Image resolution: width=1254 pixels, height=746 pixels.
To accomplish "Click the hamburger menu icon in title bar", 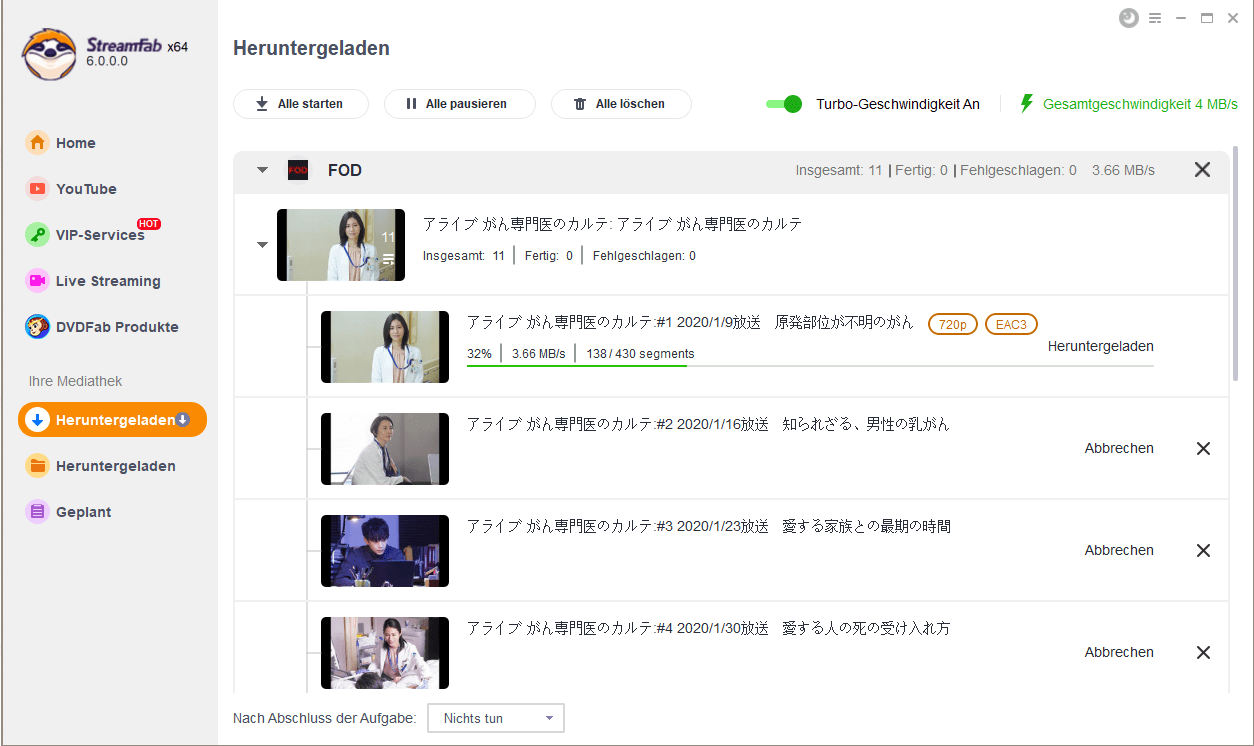I will [1155, 18].
